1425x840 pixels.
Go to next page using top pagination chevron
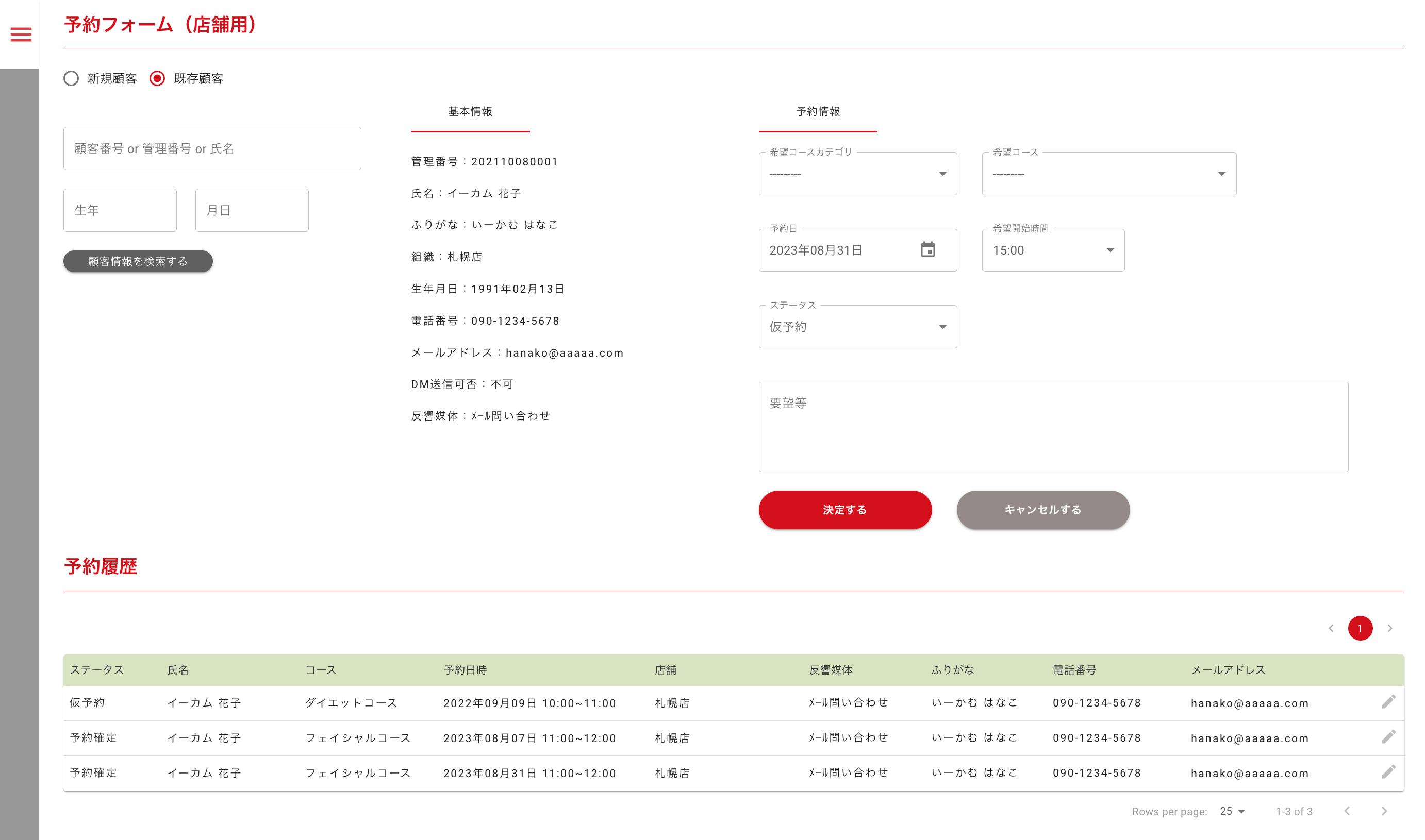[1389, 628]
